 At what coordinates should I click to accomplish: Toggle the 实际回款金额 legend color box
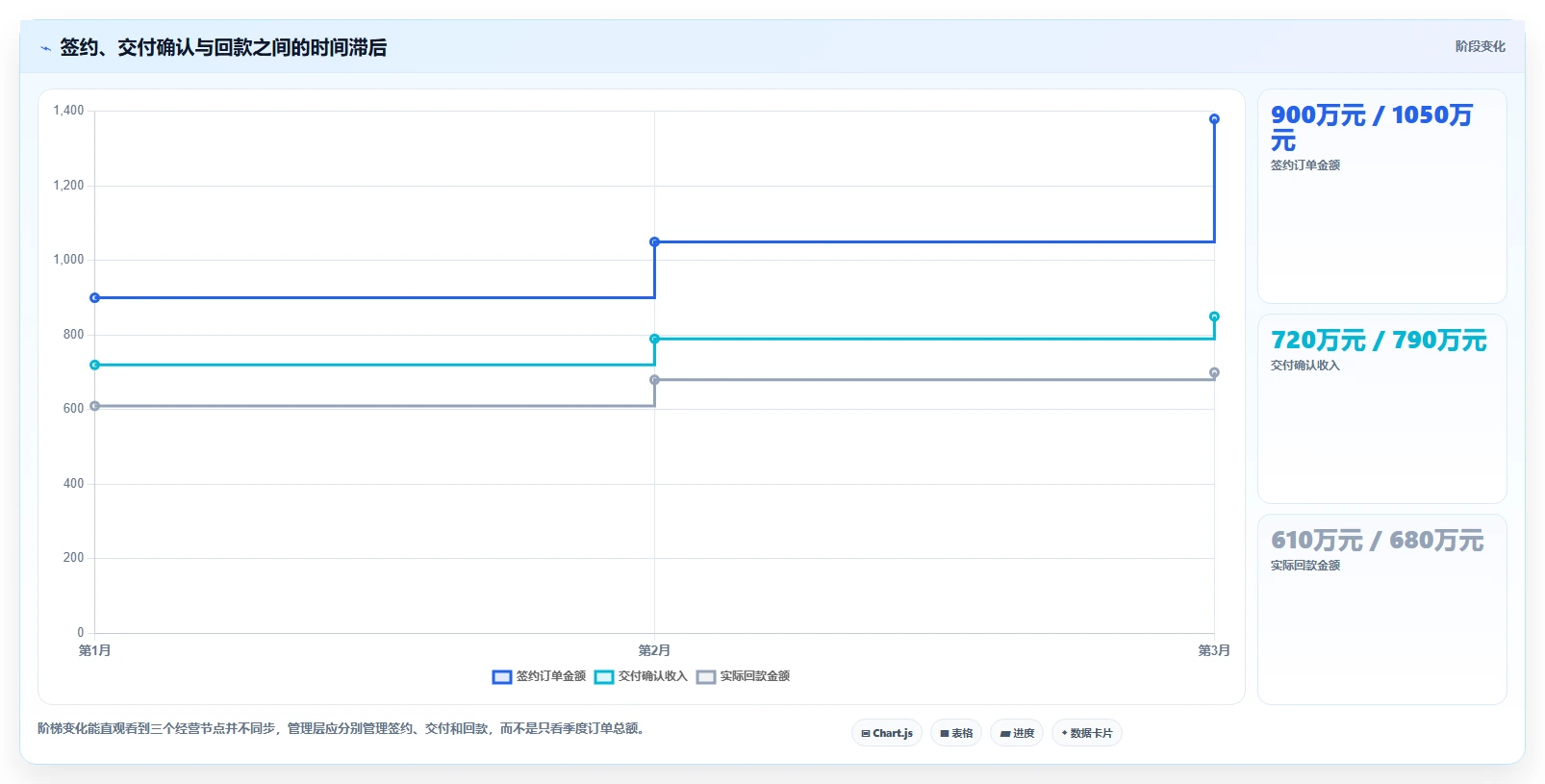pyautogui.click(x=706, y=677)
